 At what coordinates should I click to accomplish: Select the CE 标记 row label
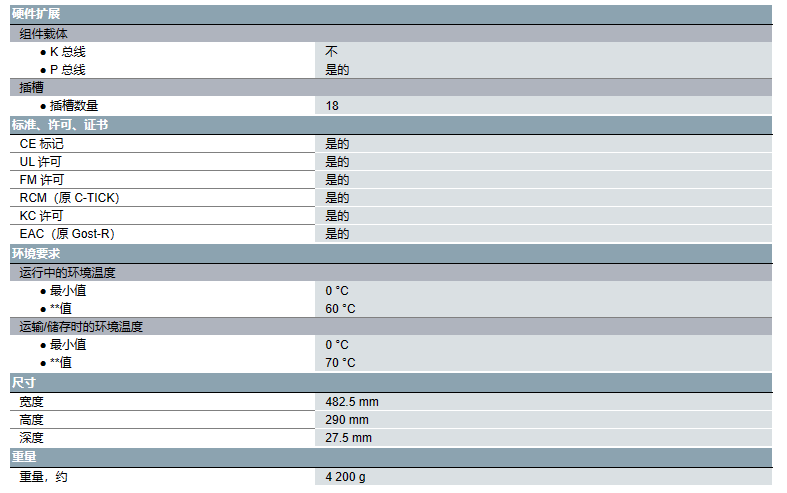42,144
